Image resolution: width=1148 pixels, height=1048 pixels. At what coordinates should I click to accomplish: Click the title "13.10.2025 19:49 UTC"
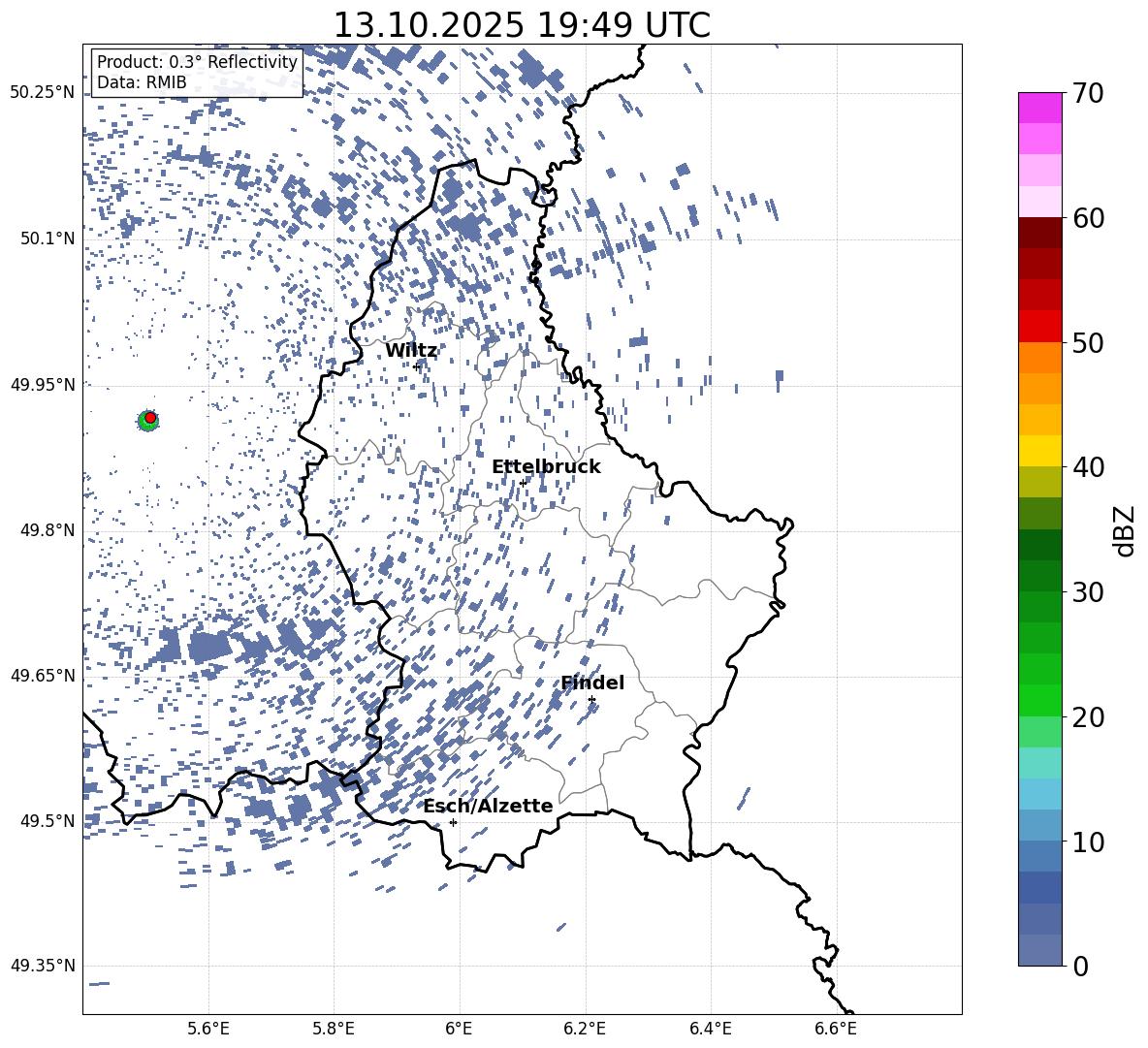[x=522, y=25]
